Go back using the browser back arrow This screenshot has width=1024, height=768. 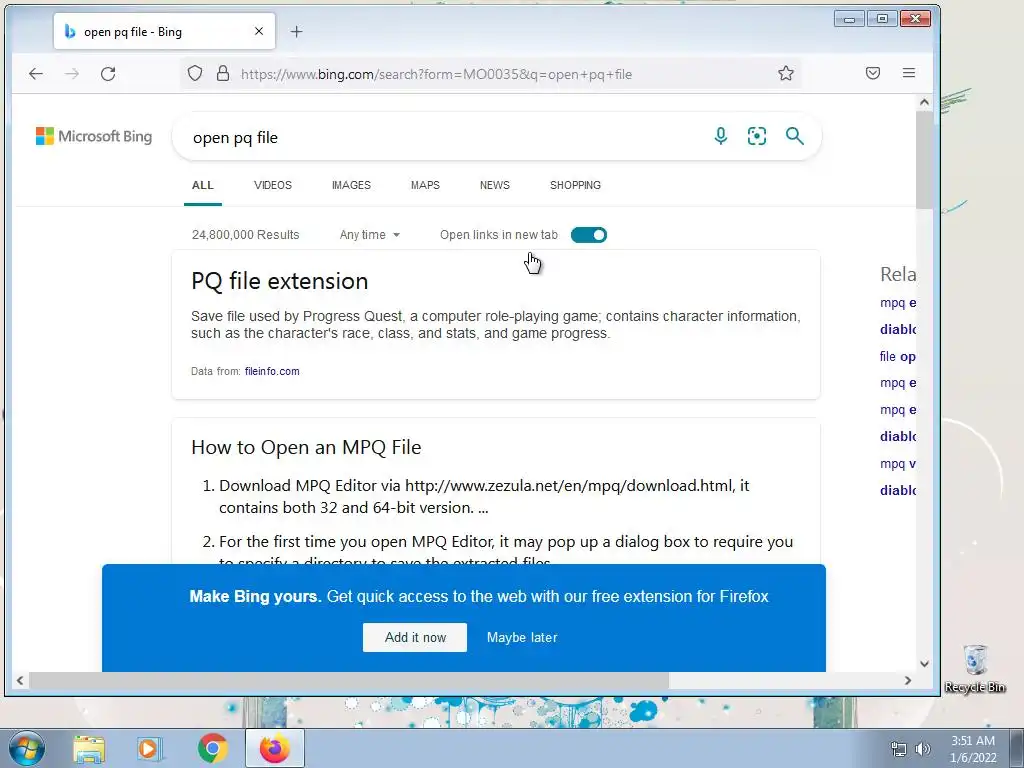(36, 74)
